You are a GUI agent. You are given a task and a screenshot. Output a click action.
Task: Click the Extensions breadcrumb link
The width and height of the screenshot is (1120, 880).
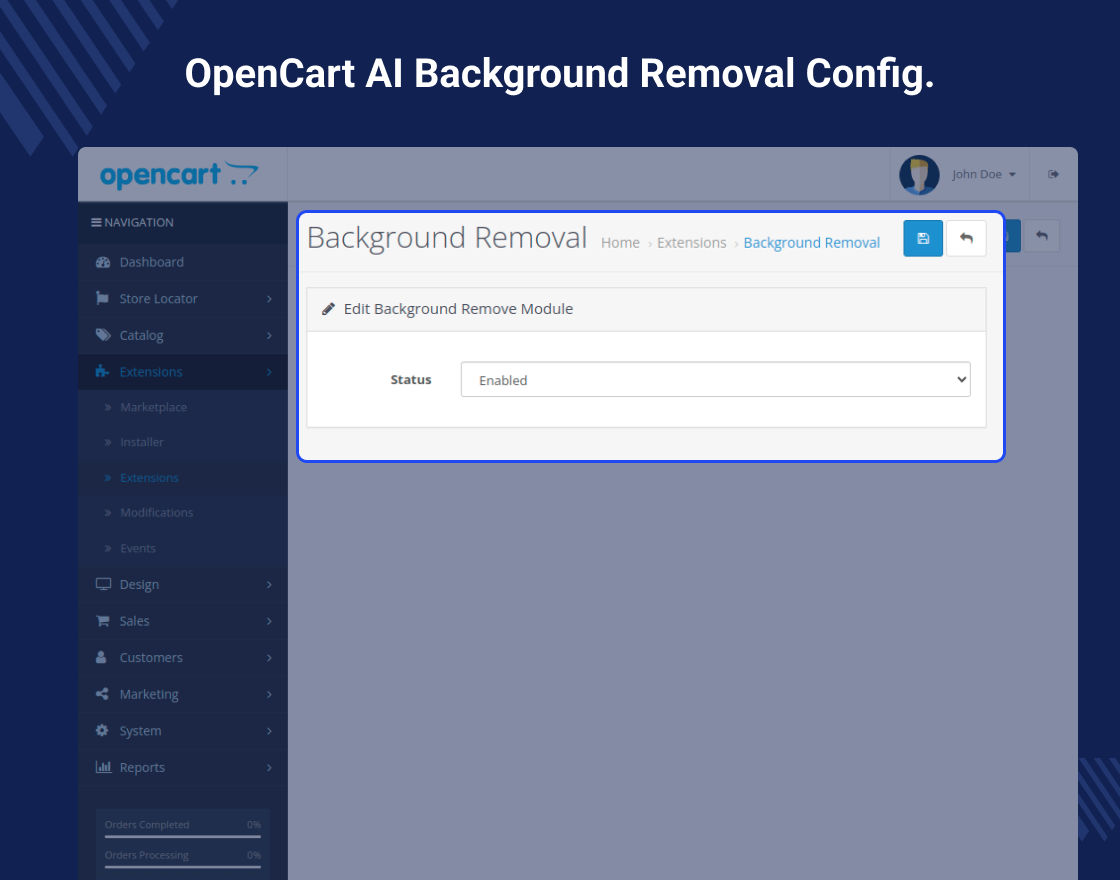click(691, 243)
